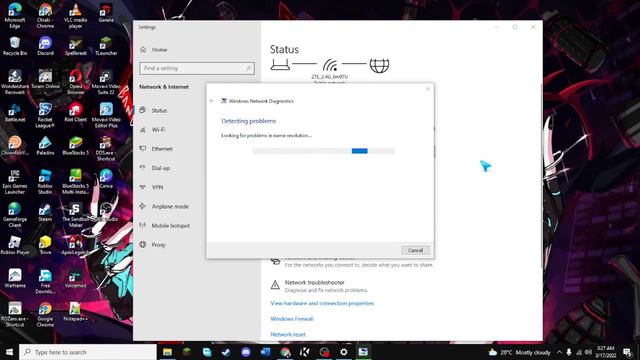Image resolution: width=640 pixels, height=360 pixels.
Task: Open Gameforge Client desktop shortcut
Action: click(15, 215)
